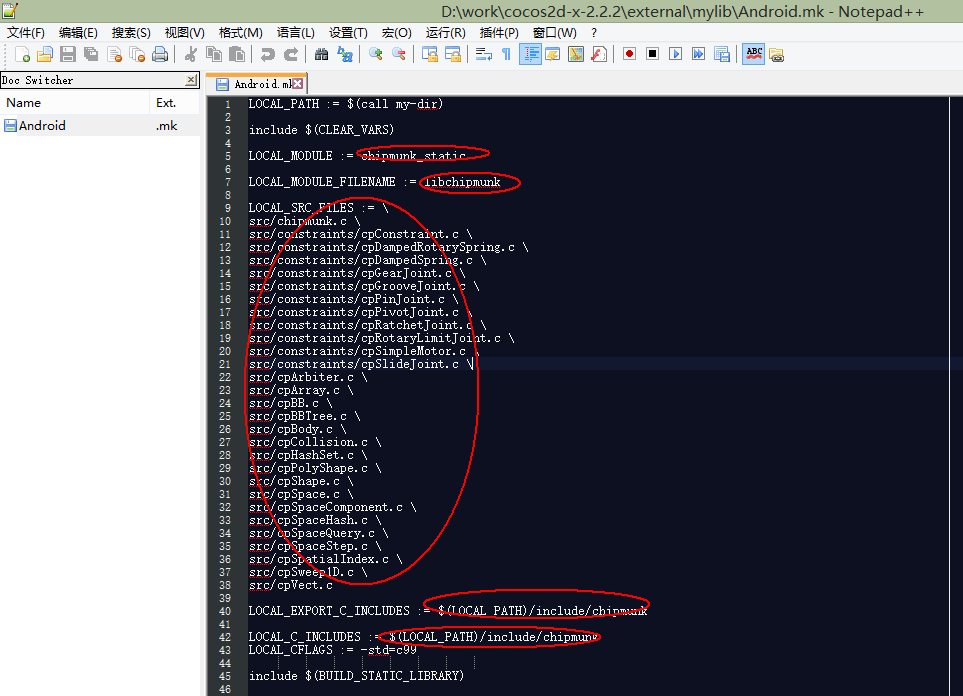Click the New file icon
The height and width of the screenshot is (696, 963).
coord(22,55)
